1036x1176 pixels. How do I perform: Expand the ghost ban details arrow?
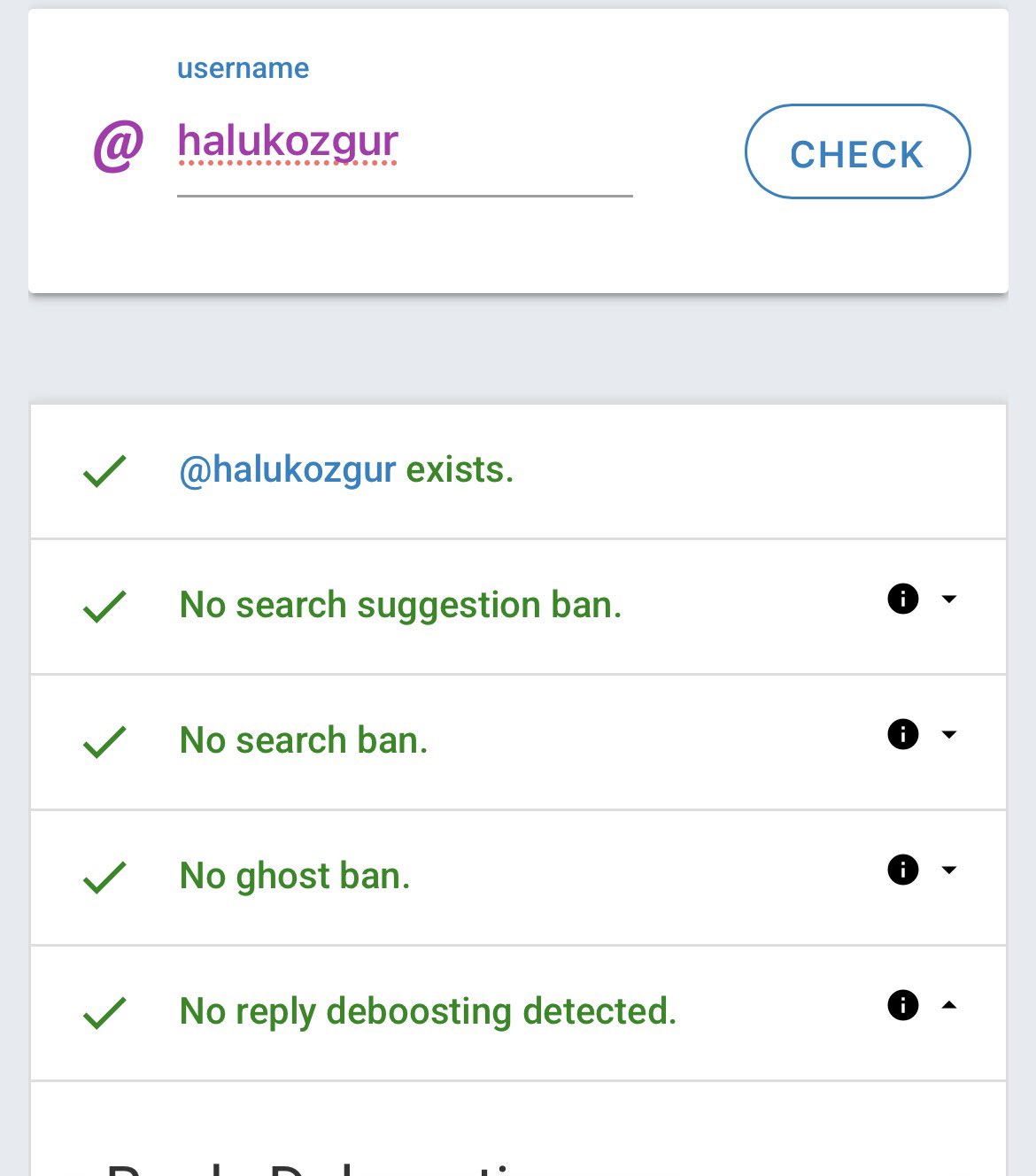[x=949, y=870]
